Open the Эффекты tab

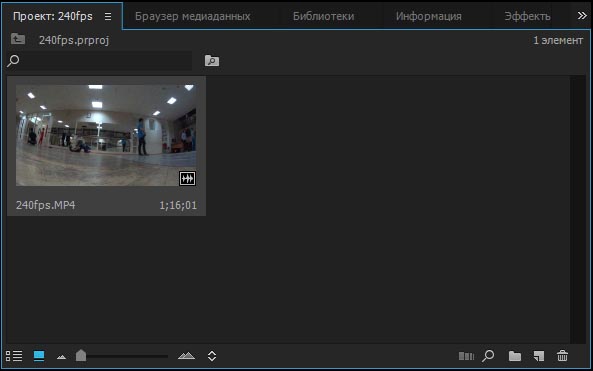click(x=527, y=16)
